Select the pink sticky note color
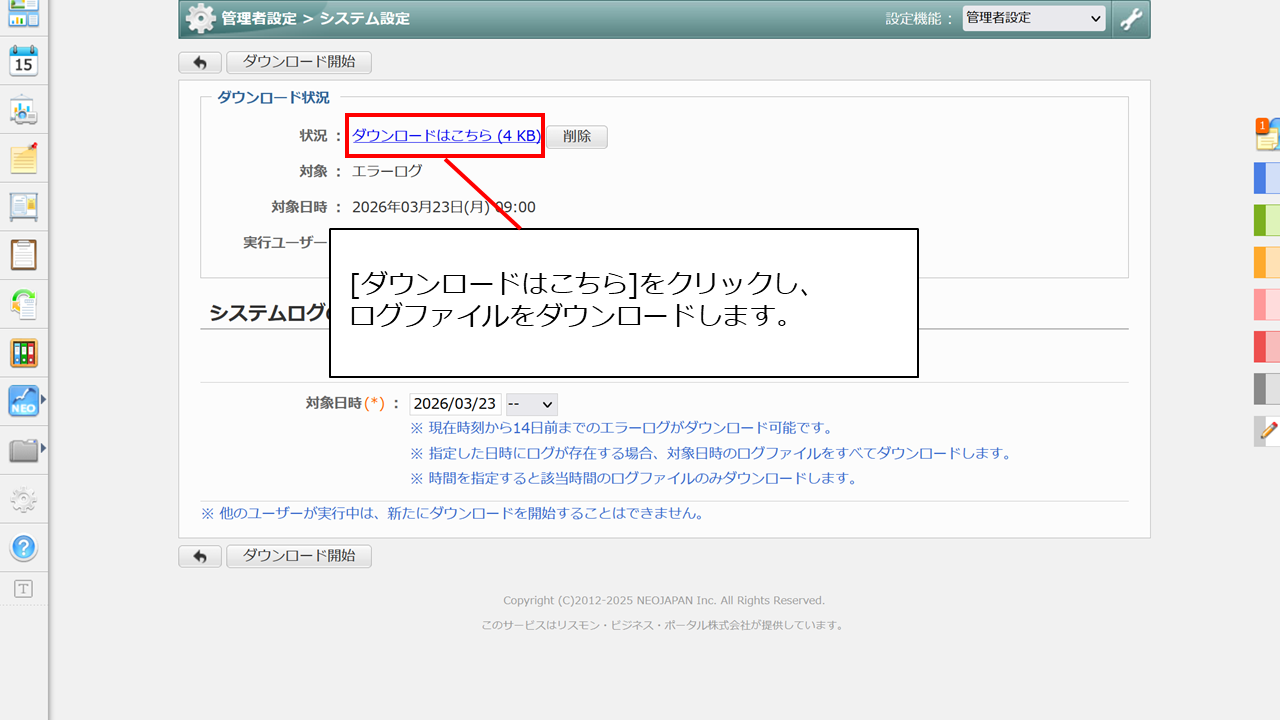 pos(1268,304)
